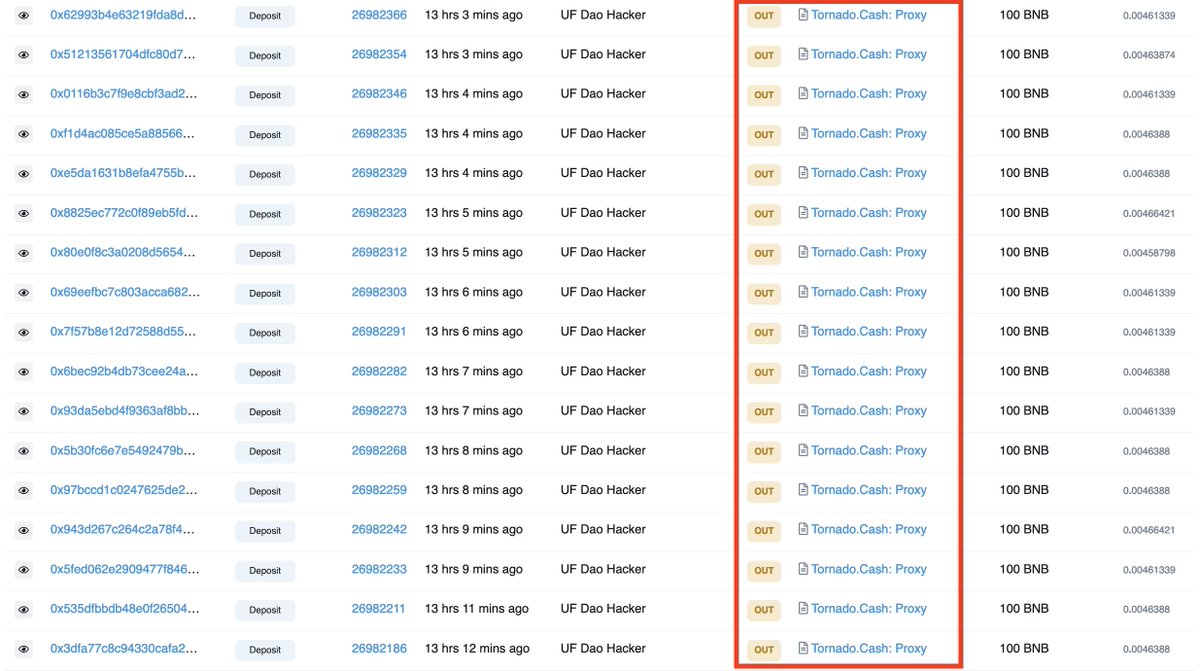Open transaction 0x0116b3c7f9e8cbf3ad2 hash link

pyautogui.click(x=124, y=94)
